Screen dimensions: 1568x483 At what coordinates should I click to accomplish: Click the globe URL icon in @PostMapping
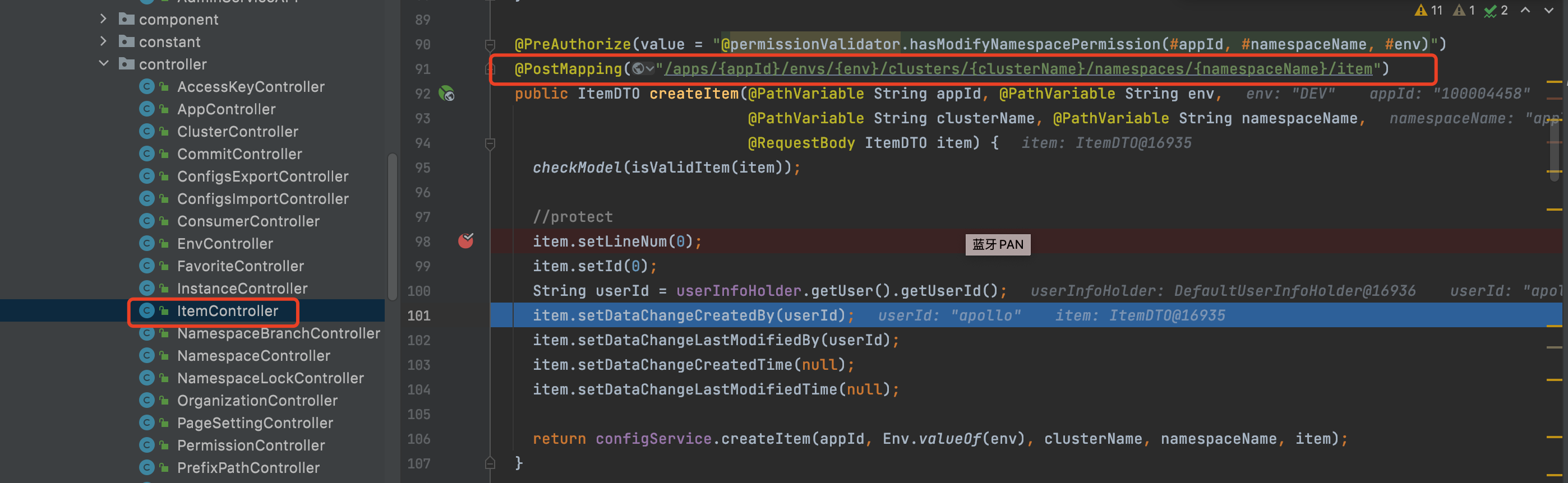[638, 69]
